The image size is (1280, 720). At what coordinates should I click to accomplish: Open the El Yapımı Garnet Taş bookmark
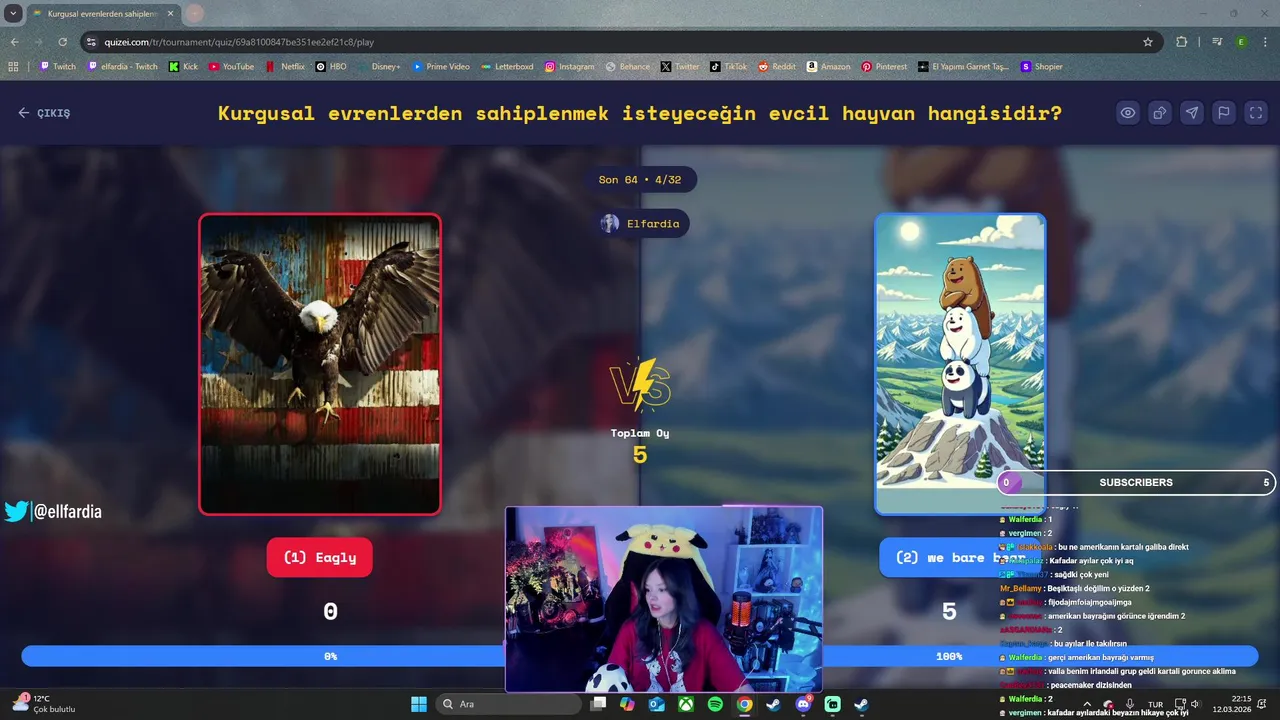point(964,67)
